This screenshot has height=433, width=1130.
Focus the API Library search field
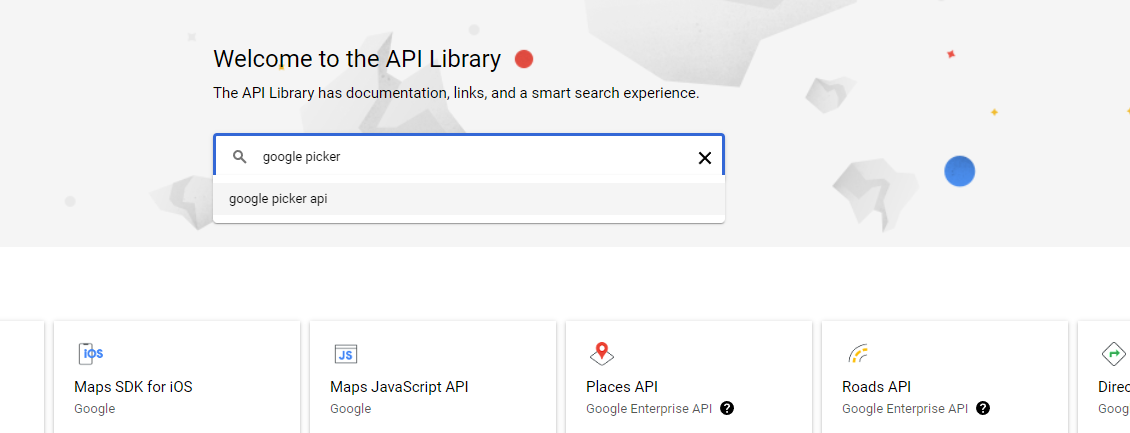point(470,157)
